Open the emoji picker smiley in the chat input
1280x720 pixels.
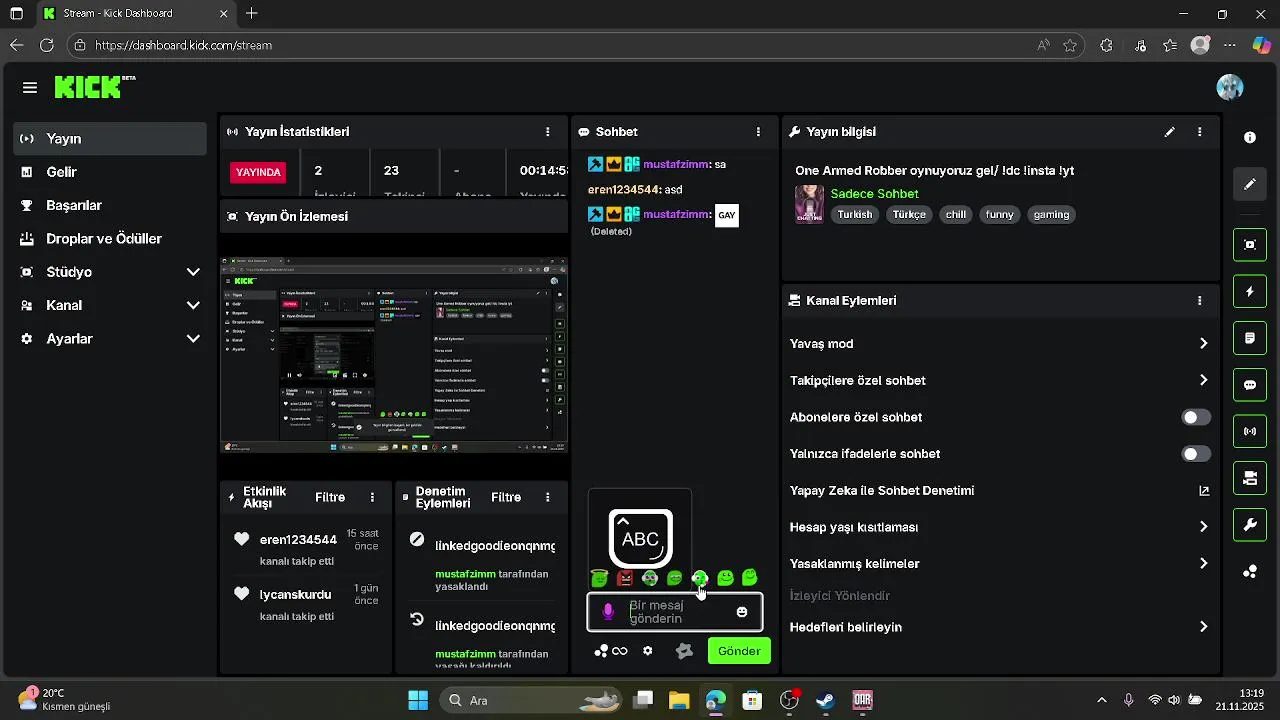point(742,612)
